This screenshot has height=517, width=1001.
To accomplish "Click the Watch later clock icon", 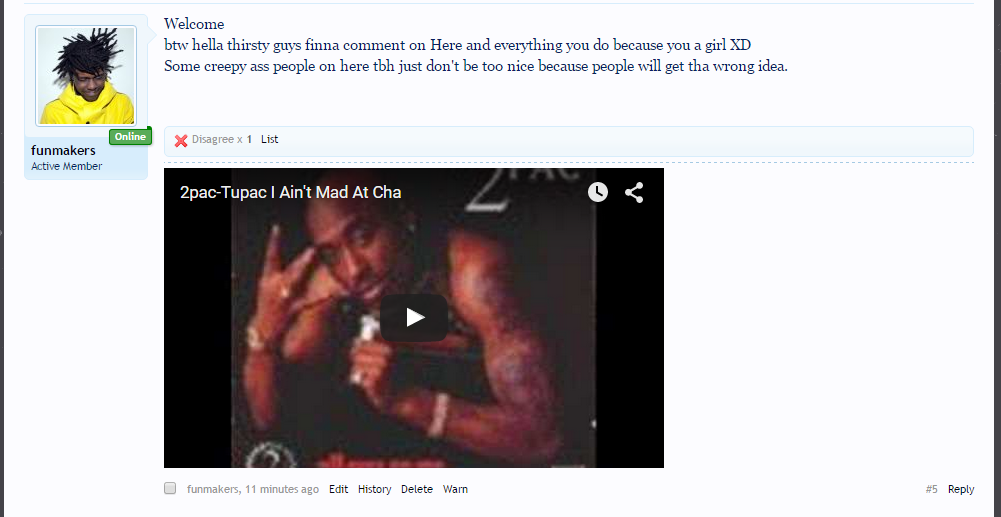I will 598,192.
